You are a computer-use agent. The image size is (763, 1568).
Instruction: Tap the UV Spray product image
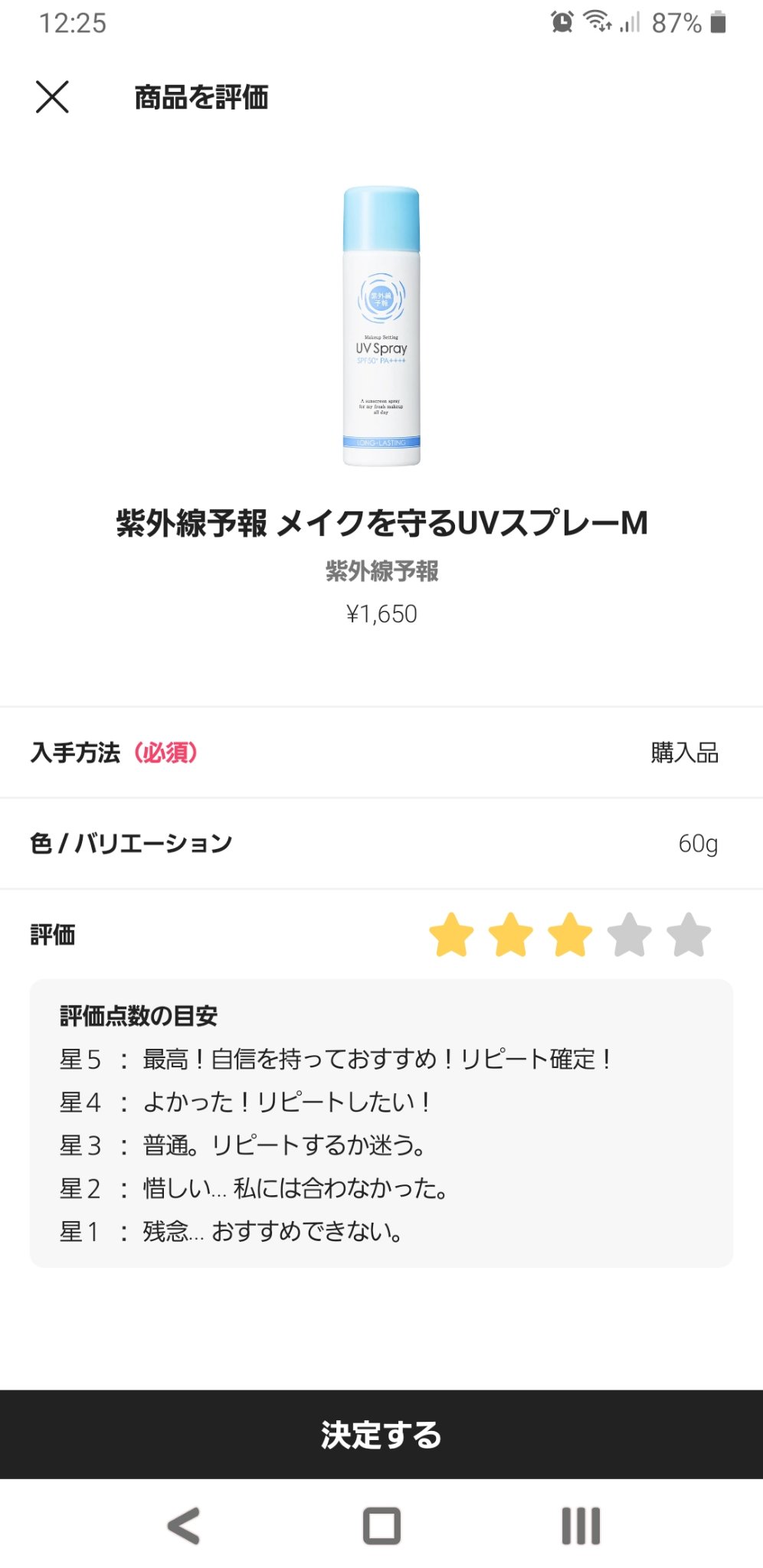[381, 326]
